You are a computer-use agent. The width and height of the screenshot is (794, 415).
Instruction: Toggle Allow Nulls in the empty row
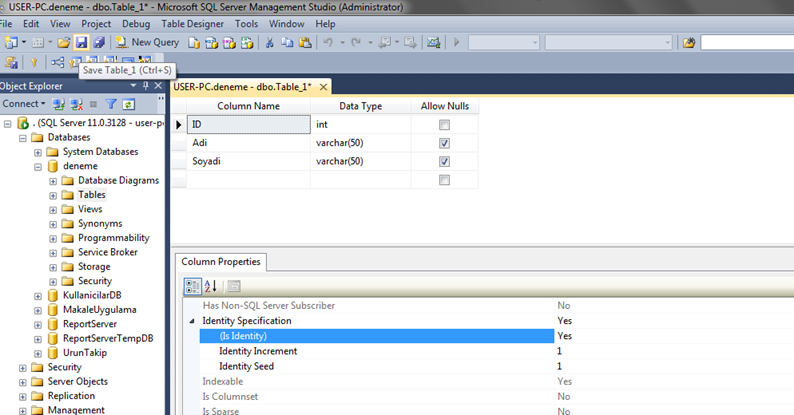click(x=444, y=180)
